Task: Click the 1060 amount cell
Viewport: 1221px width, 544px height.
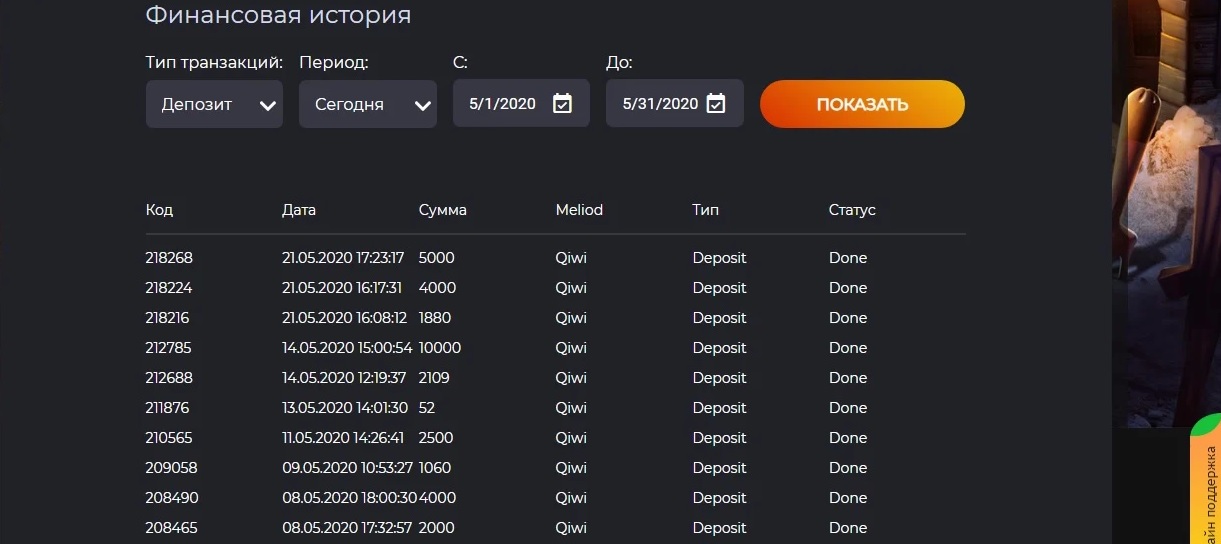Action: [x=436, y=468]
